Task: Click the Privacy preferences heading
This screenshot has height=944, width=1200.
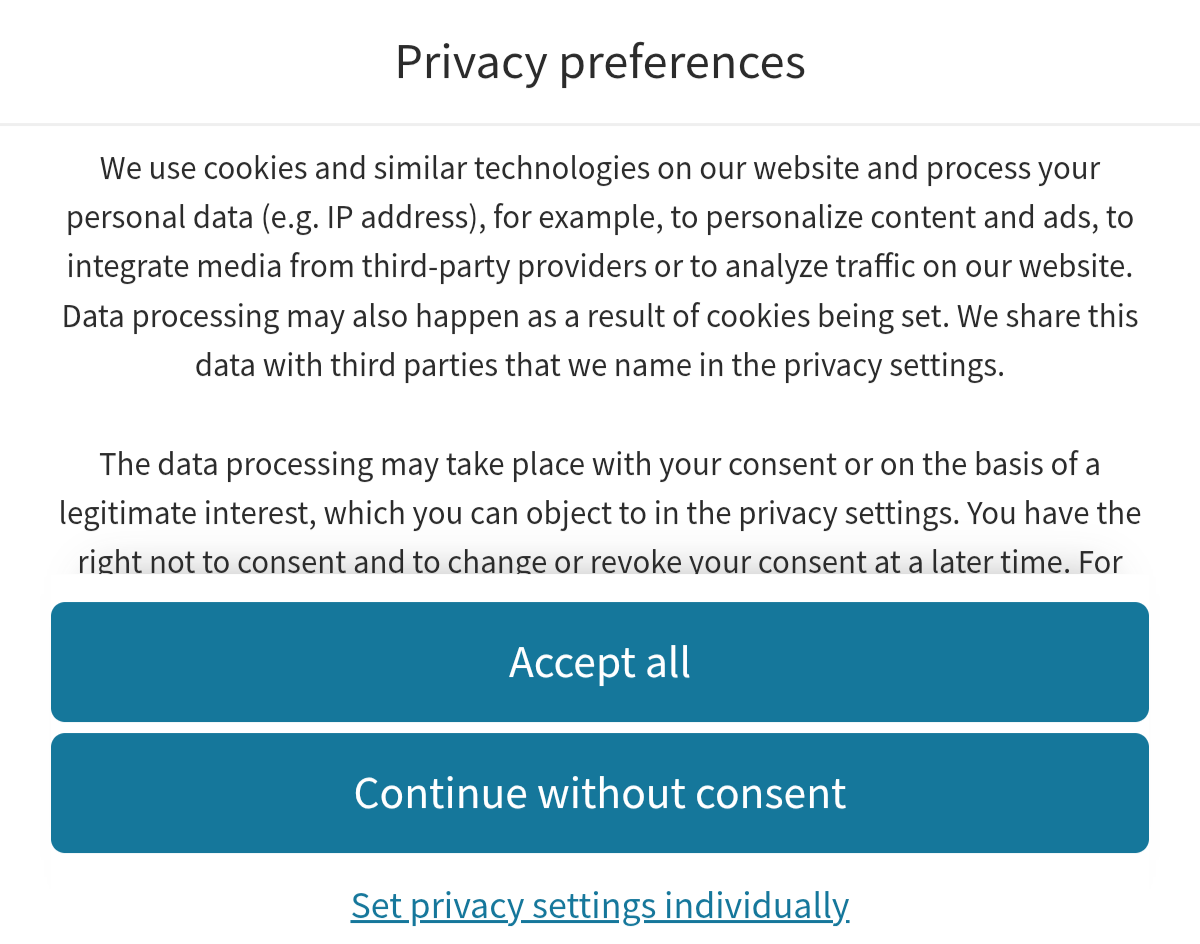Action: coord(600,62)
